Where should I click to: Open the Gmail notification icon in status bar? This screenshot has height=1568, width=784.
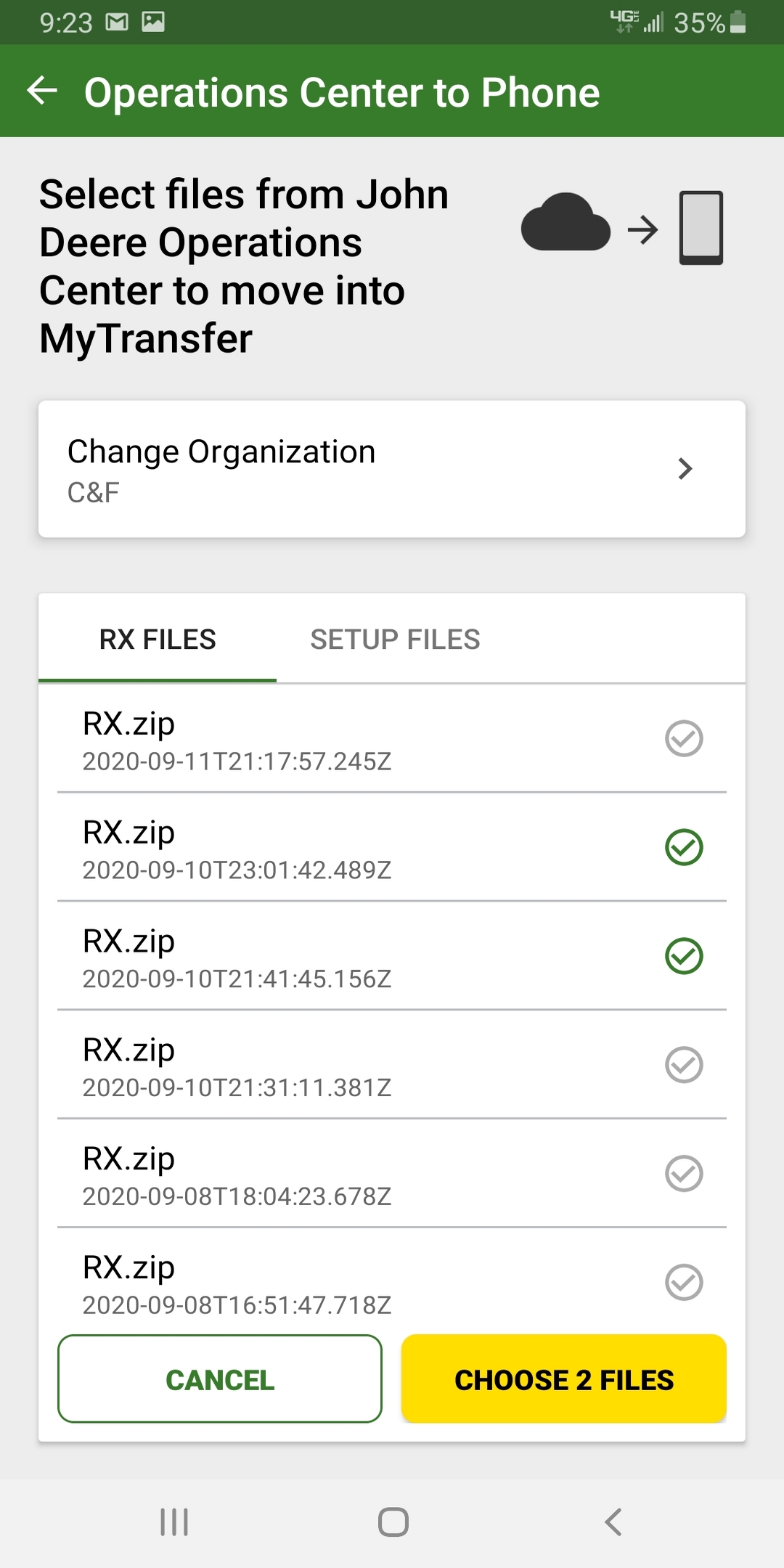[x=117, y=23]
